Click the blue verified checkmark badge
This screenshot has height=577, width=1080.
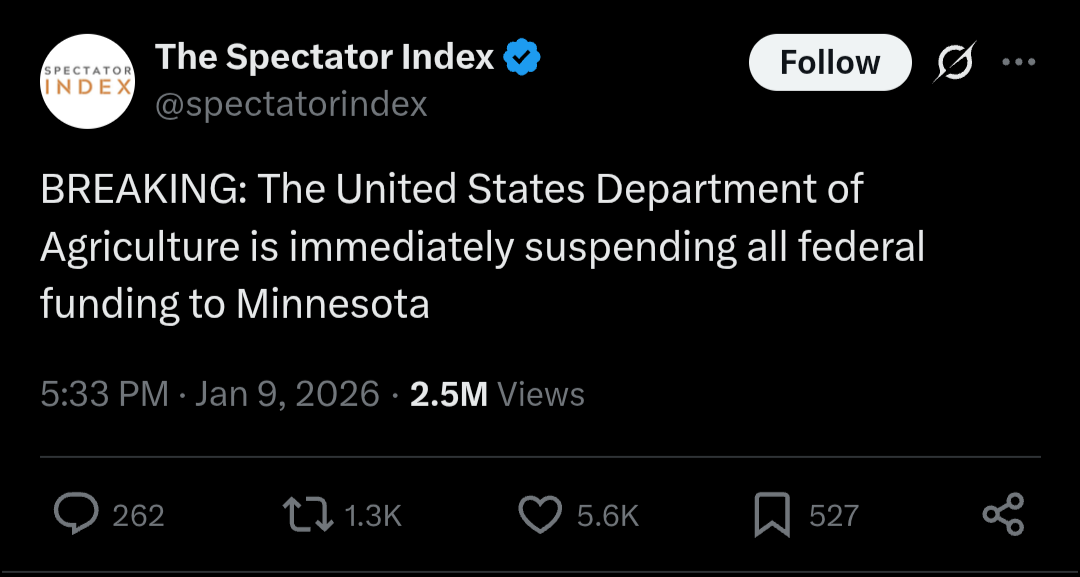tap(521, 58)
